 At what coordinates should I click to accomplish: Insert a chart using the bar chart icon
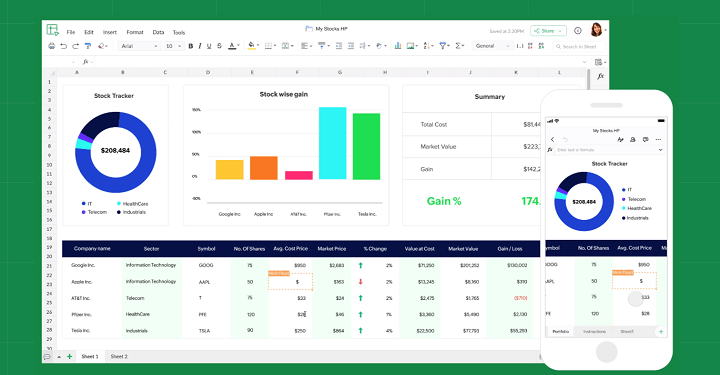tap(398, 45)
